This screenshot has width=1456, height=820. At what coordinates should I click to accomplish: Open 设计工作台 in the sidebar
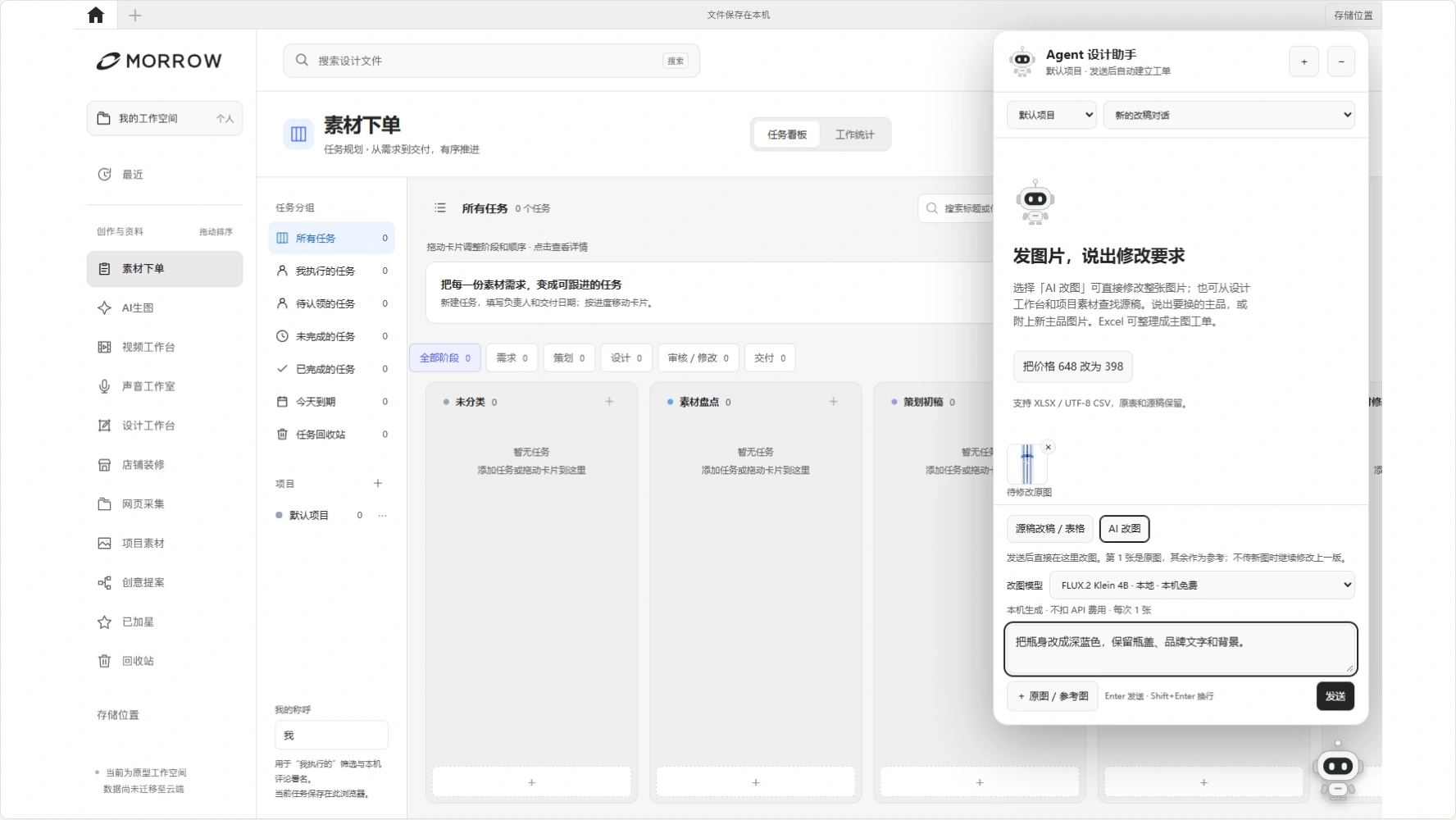[x=165, y=426]
